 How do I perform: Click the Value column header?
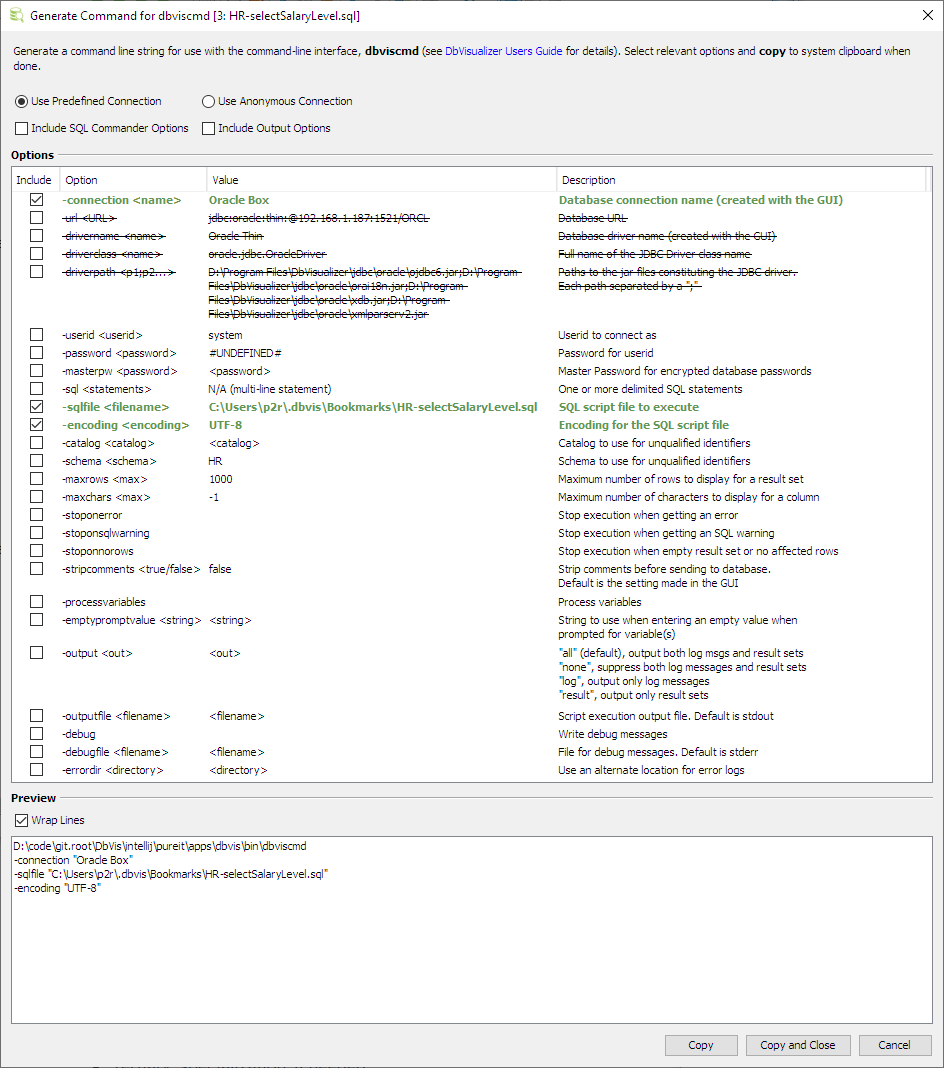pos(380,180)
